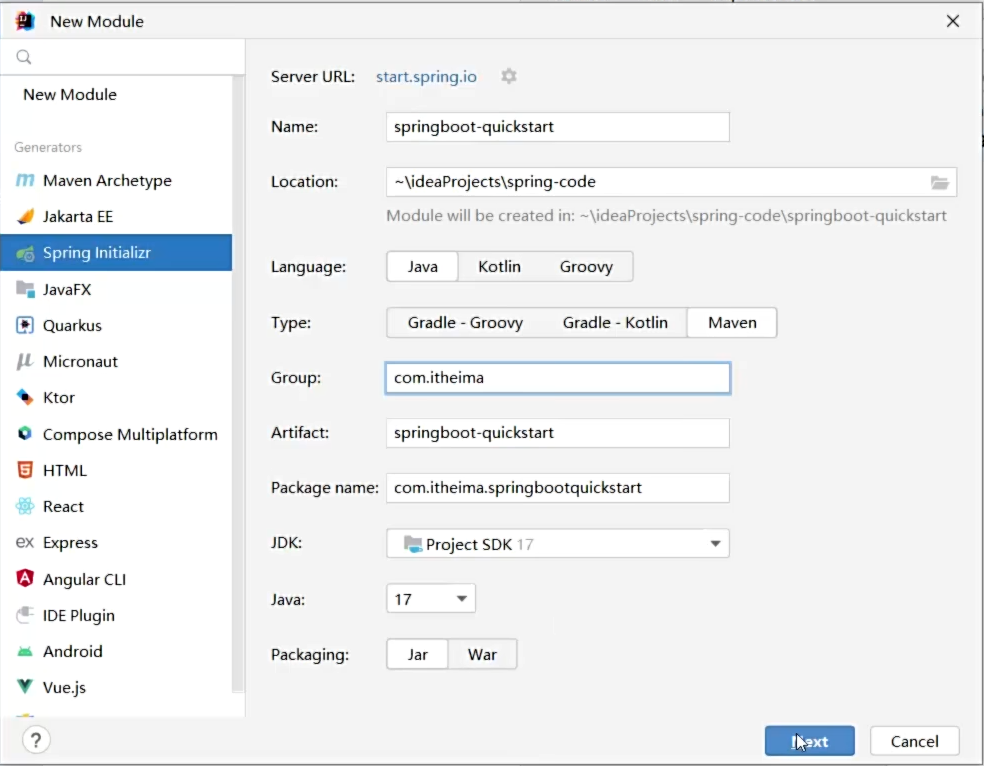Select HTML generator entry
Screen dimensions: 984x766
pos(116,471)
